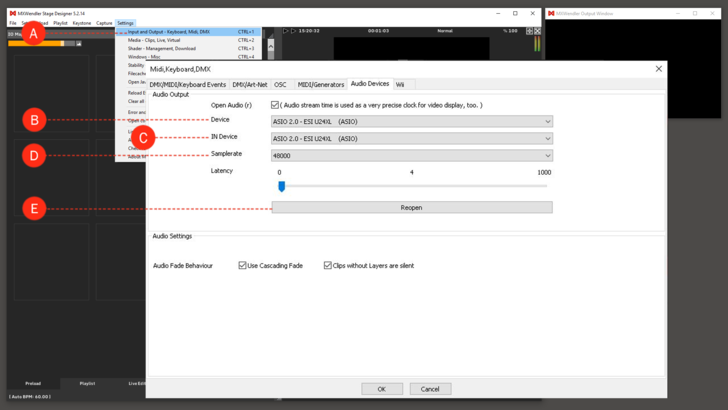The image size is (728, 410).
Task: Open the IN Device dropdown
Action: click(x=412, y=138)
